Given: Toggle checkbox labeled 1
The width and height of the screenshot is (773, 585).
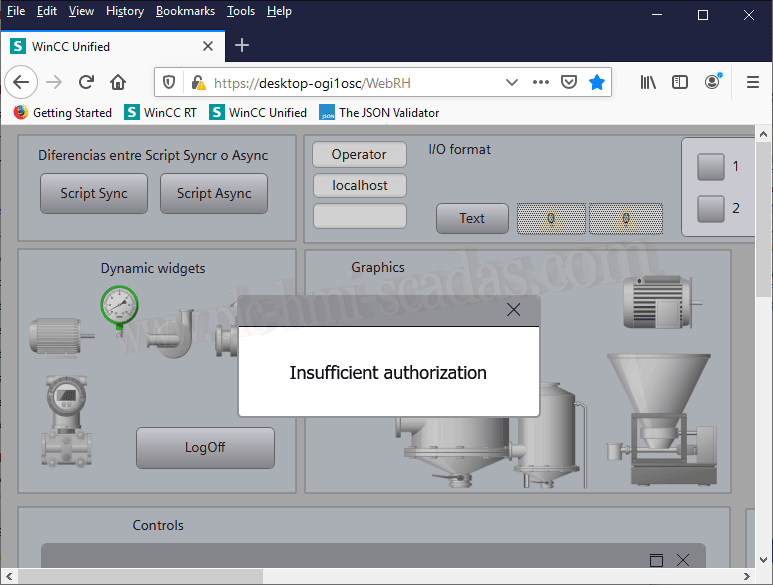Looking at the screenshot, I should (711, 167).
